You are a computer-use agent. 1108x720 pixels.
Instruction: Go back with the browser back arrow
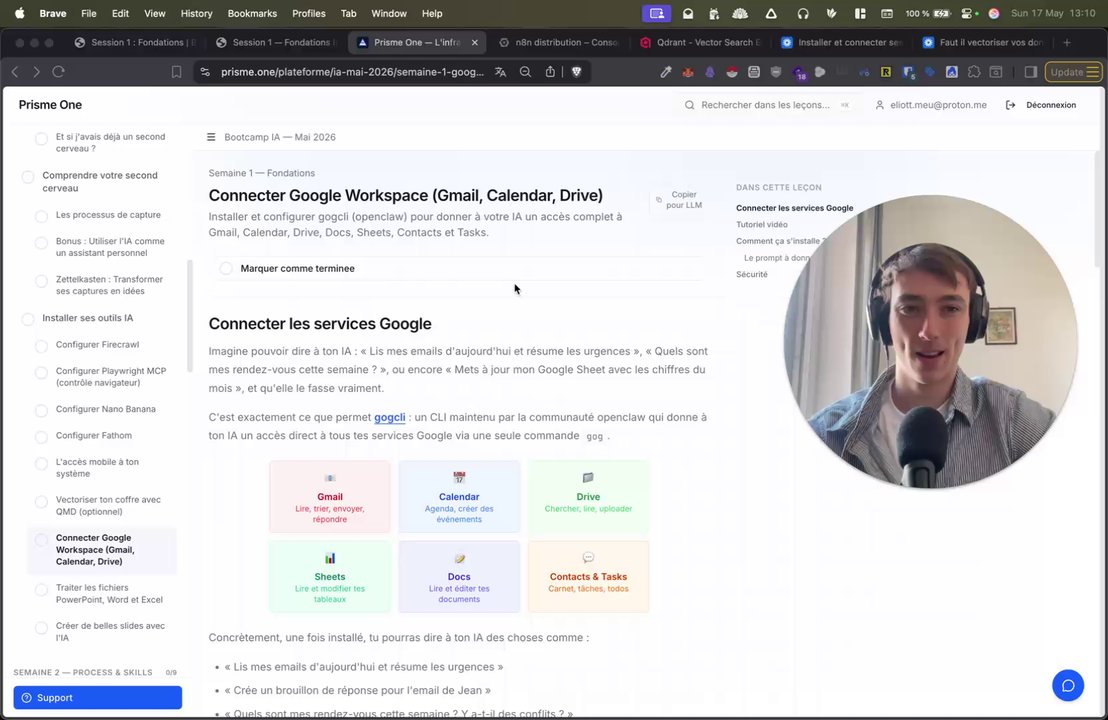pos(14,72)
